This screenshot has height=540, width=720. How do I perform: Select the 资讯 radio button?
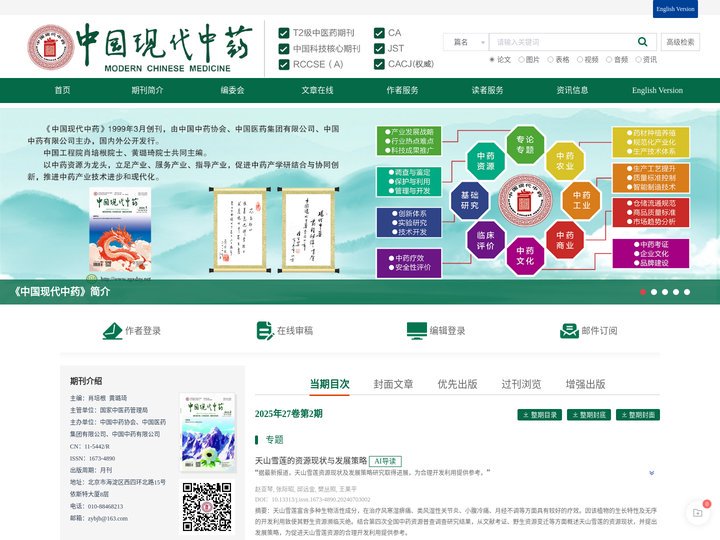pos(638,60)
